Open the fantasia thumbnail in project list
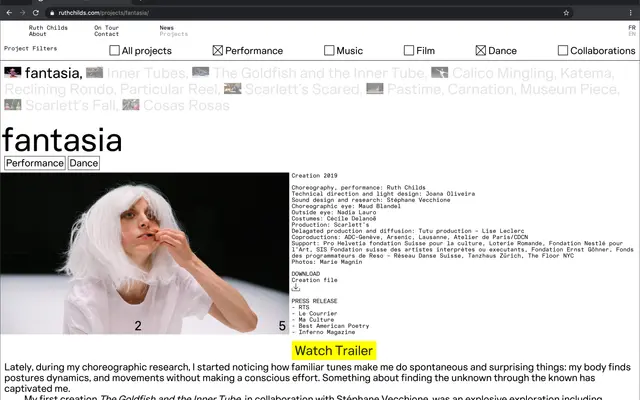 point(13,72)
